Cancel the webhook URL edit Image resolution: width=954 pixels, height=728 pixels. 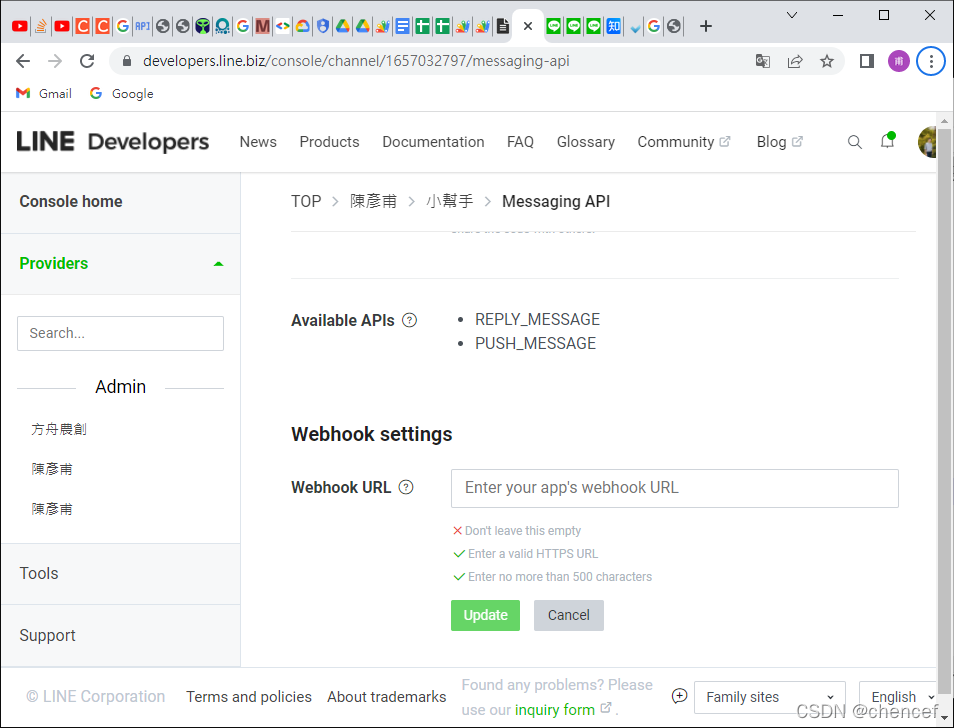click(569, 615)
